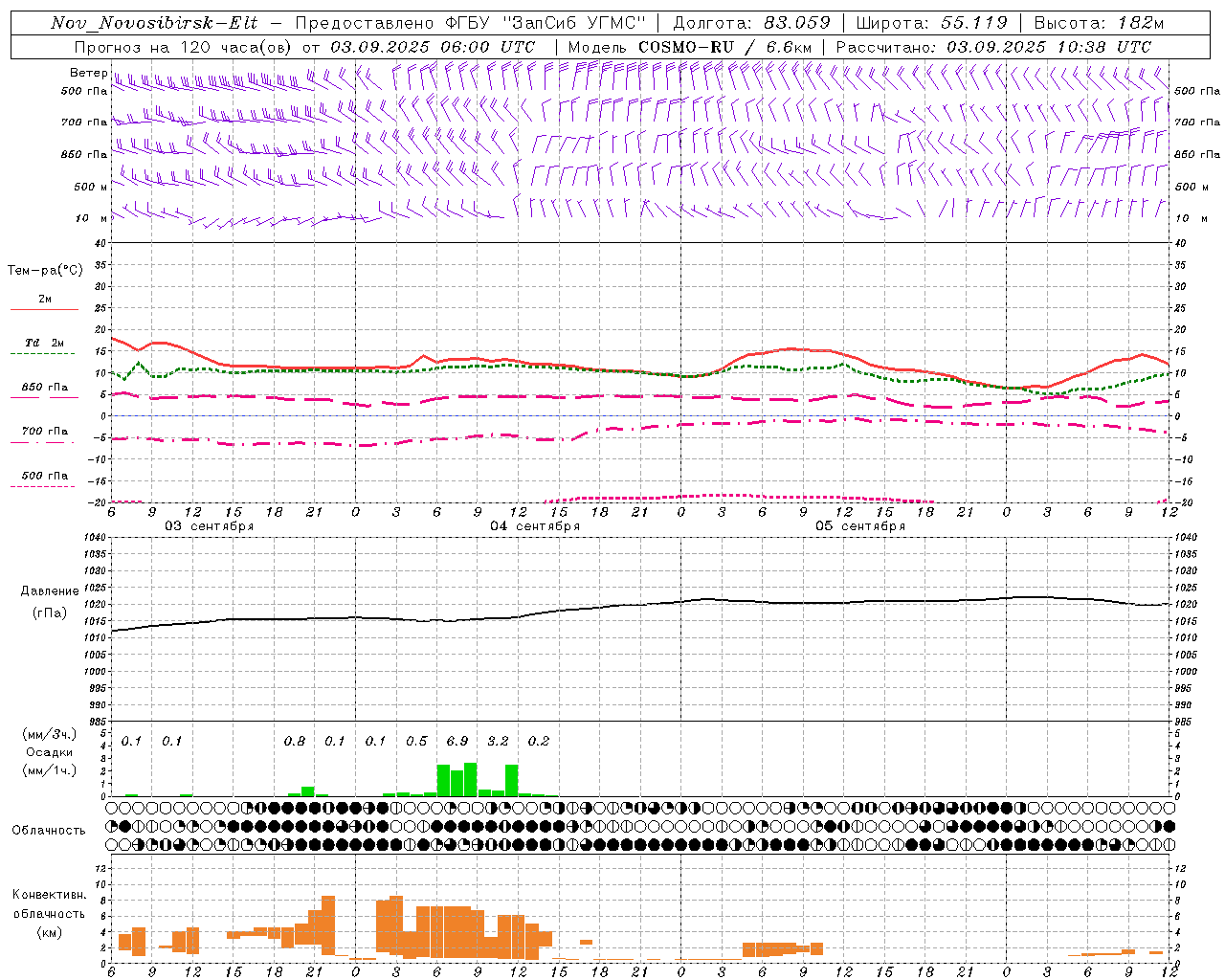
Task: Click the "Td 2м" dew point legend label
Action: 45,343
